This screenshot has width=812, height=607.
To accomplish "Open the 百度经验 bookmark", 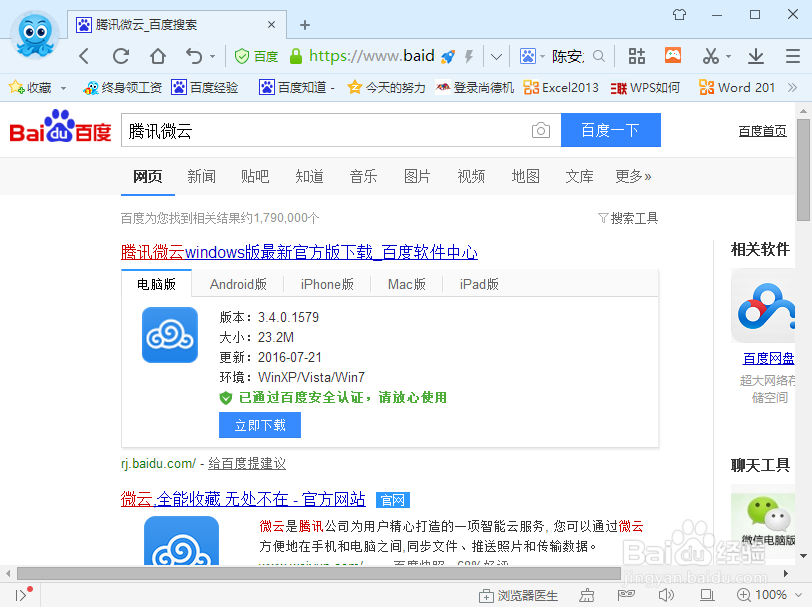I will click(205, 88).
